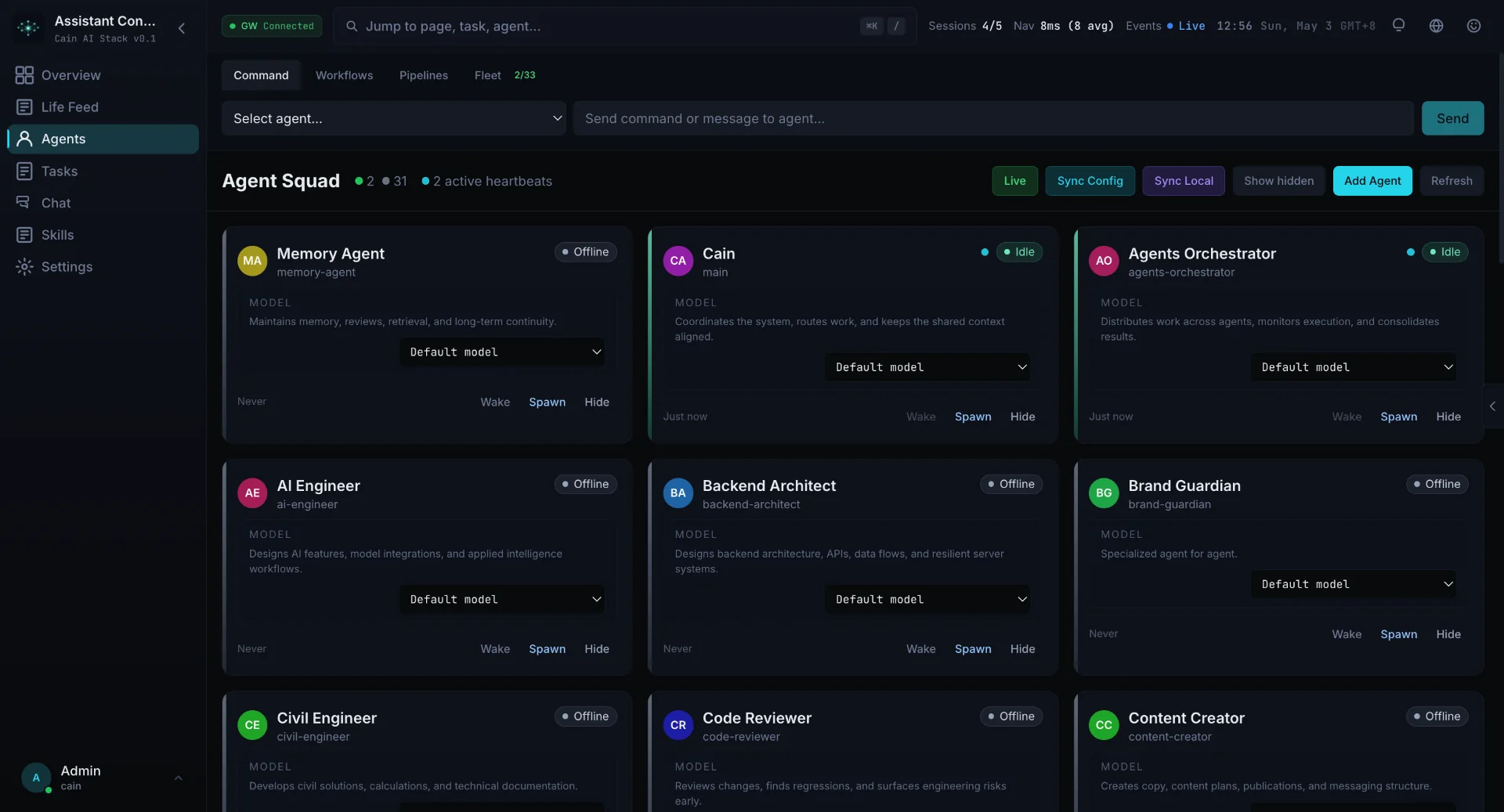Click the command message input field

coord(993,118)
